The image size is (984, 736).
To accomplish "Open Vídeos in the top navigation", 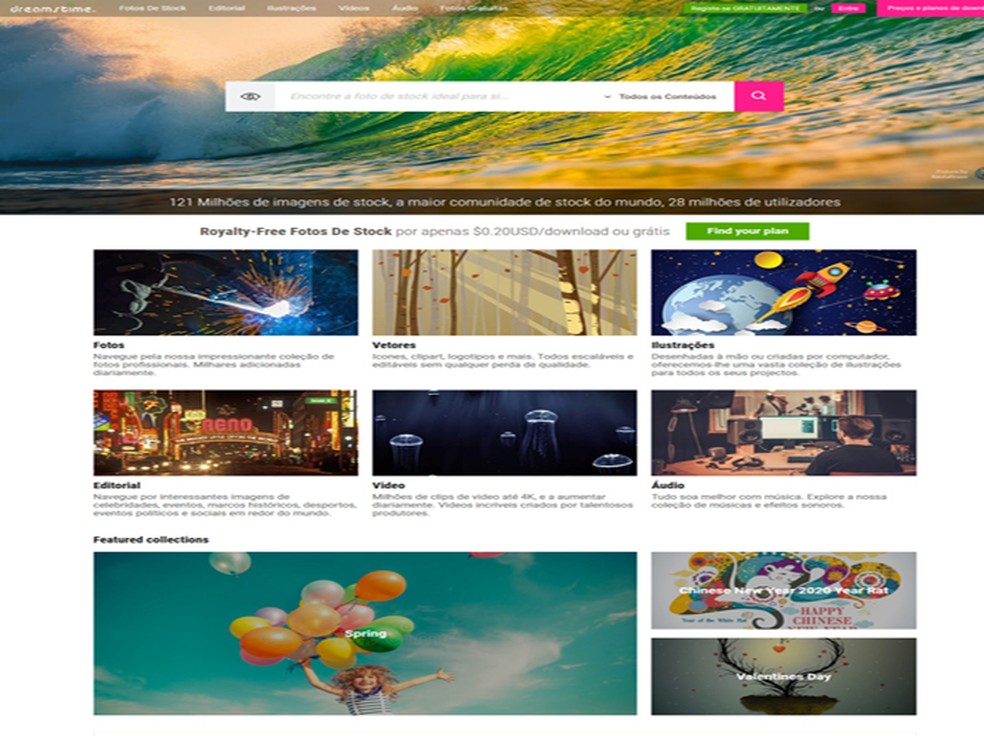I will (353, 8).
